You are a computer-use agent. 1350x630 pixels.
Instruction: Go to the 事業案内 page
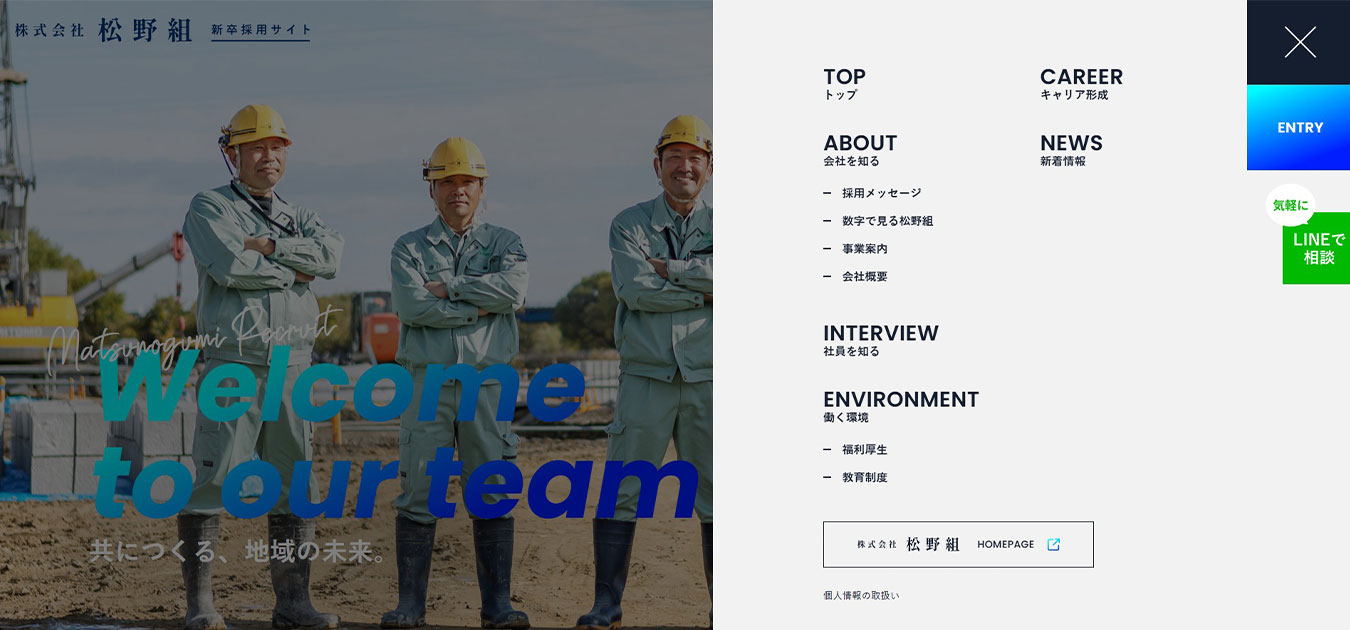864,249
